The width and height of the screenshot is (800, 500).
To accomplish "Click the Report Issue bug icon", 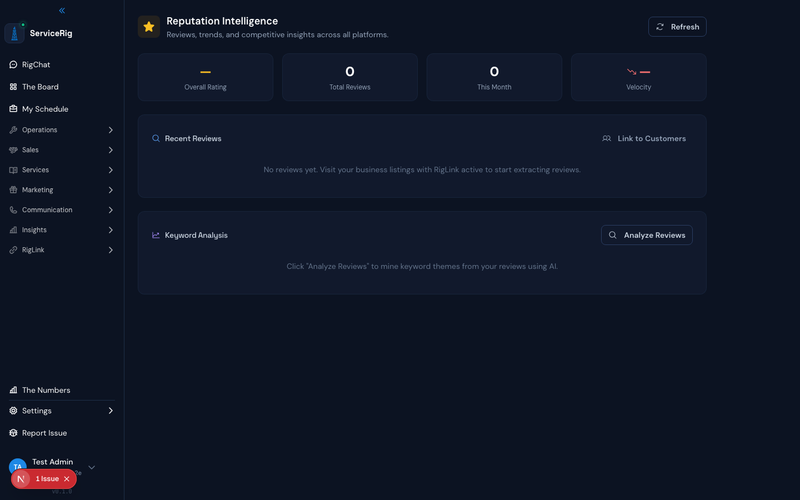I will tap(13, 433).
